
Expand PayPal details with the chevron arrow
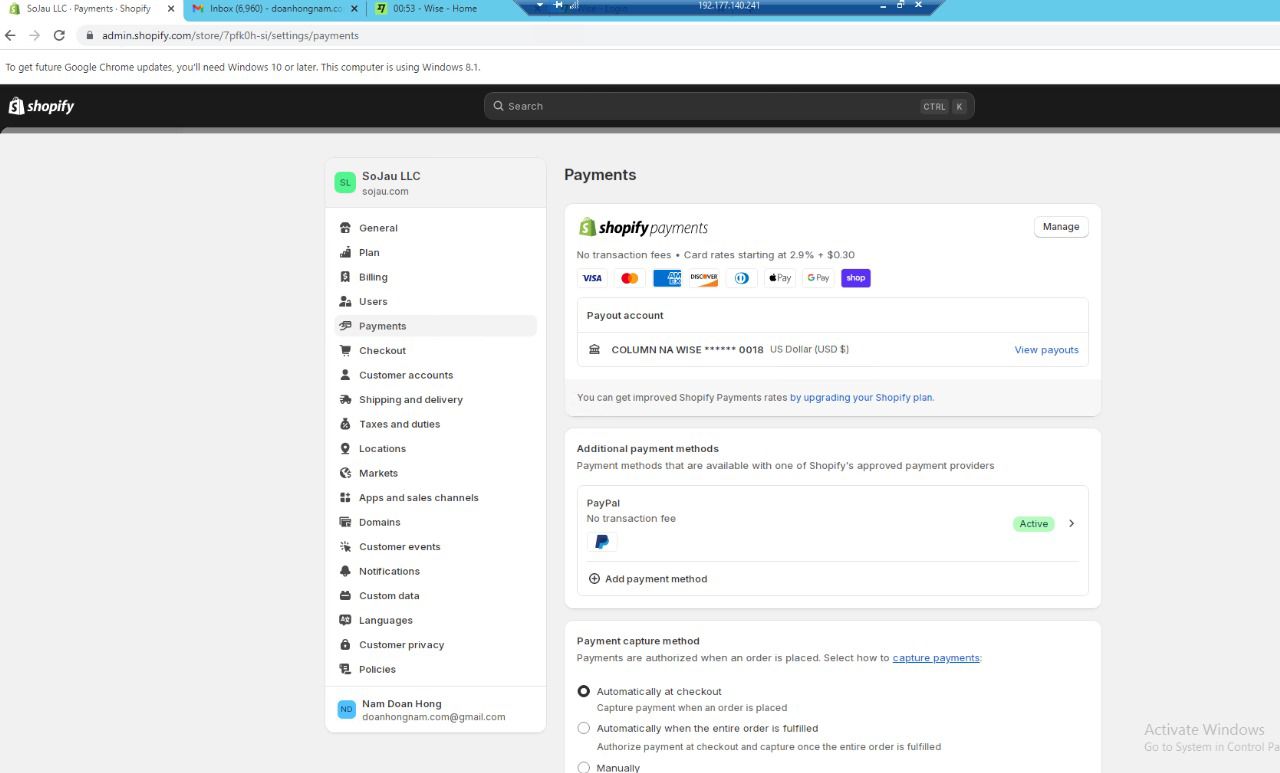tap(1071, 524)
